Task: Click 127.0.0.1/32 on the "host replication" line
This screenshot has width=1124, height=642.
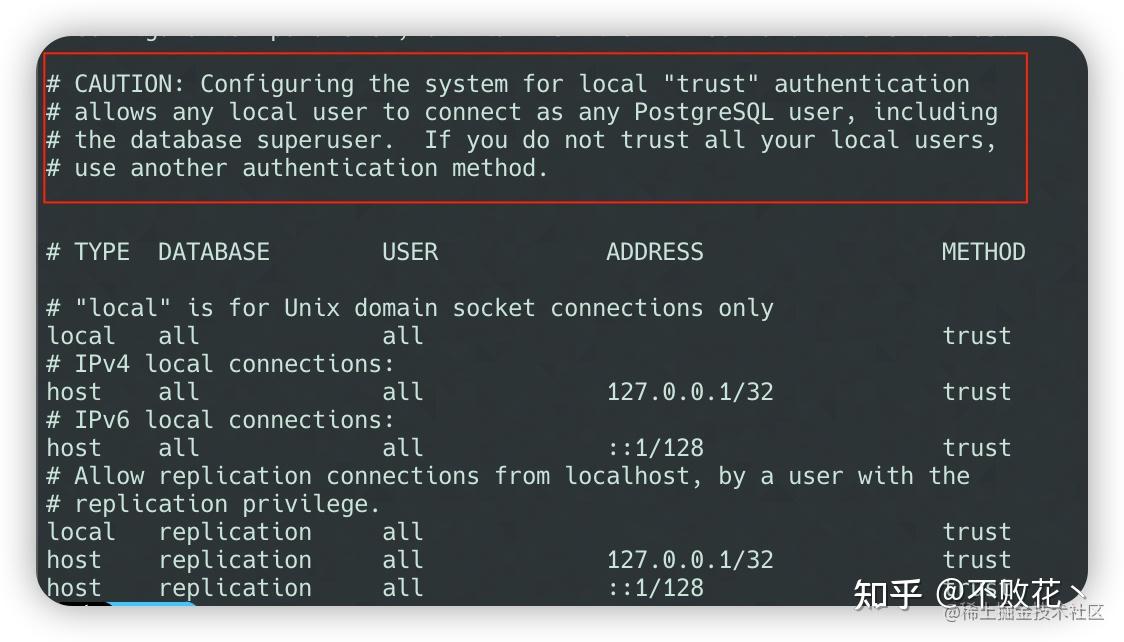Action: 690,560
